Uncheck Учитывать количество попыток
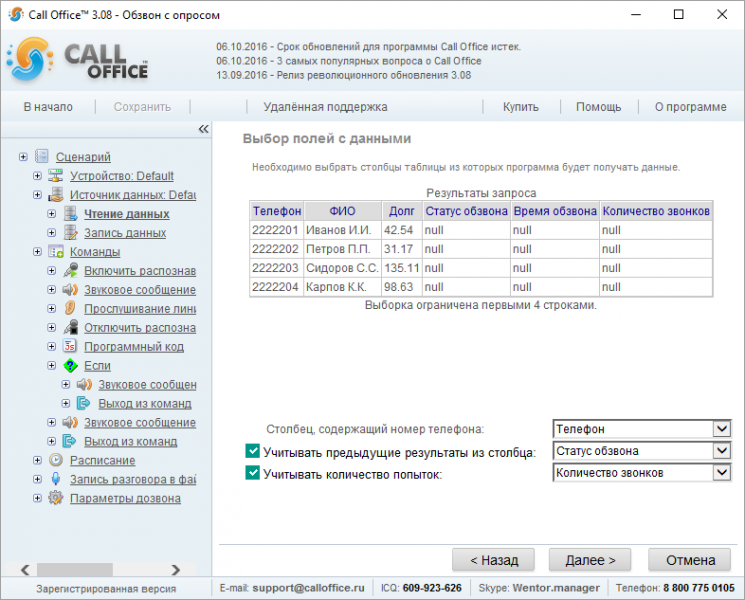The image size is (745, 600). pos(252,473)
